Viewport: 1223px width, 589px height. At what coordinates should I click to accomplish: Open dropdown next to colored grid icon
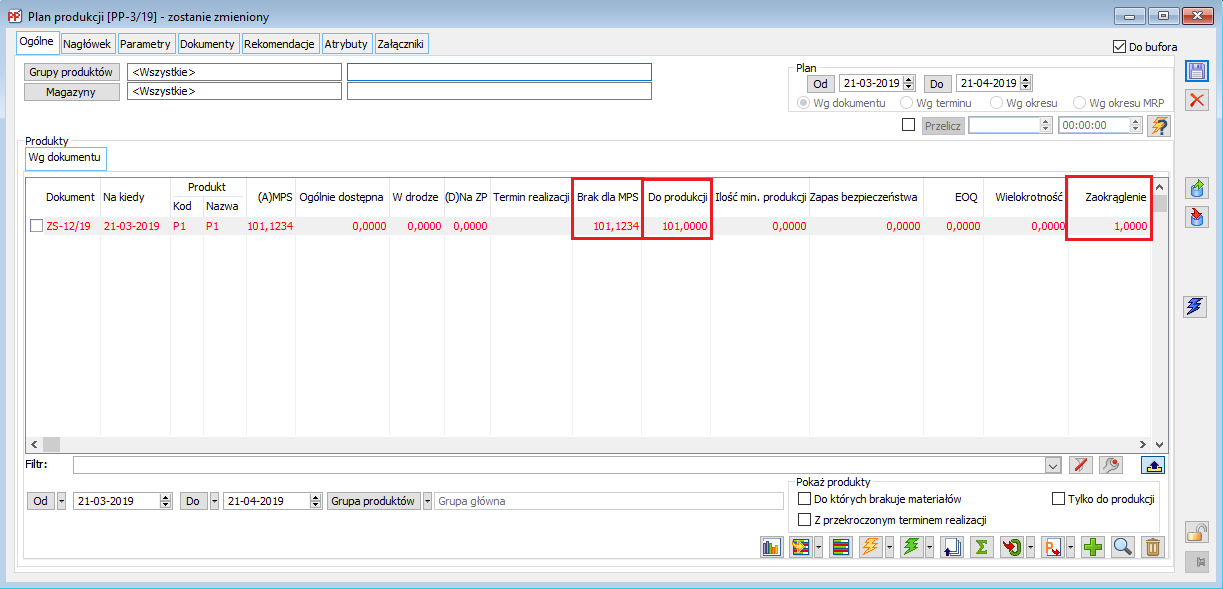(816, 547)
